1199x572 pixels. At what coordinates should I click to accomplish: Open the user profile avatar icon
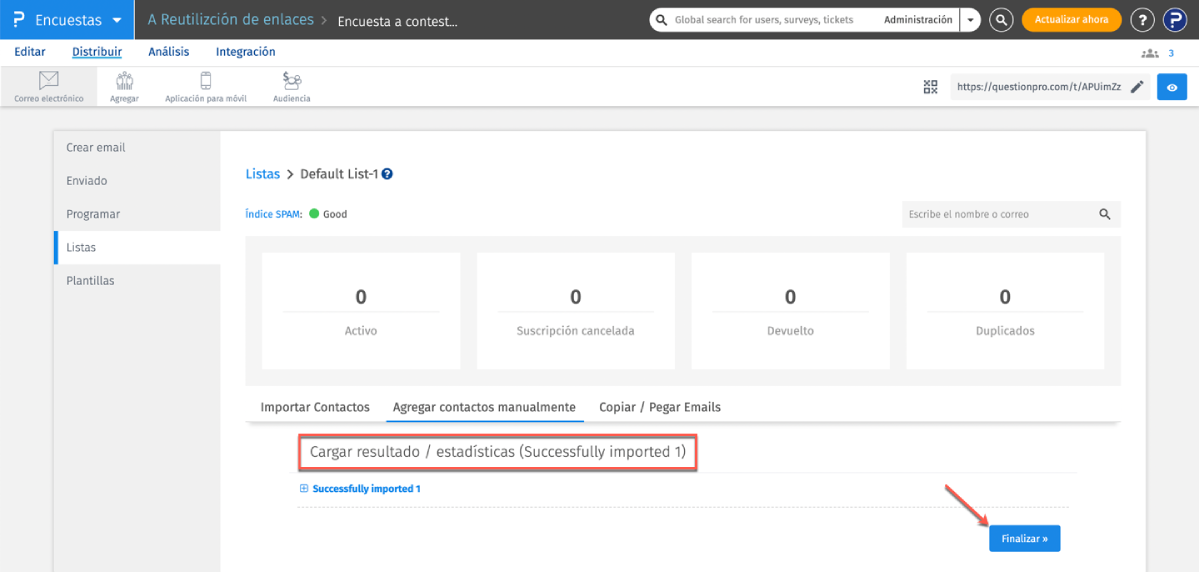click(x=1175, y=21)
